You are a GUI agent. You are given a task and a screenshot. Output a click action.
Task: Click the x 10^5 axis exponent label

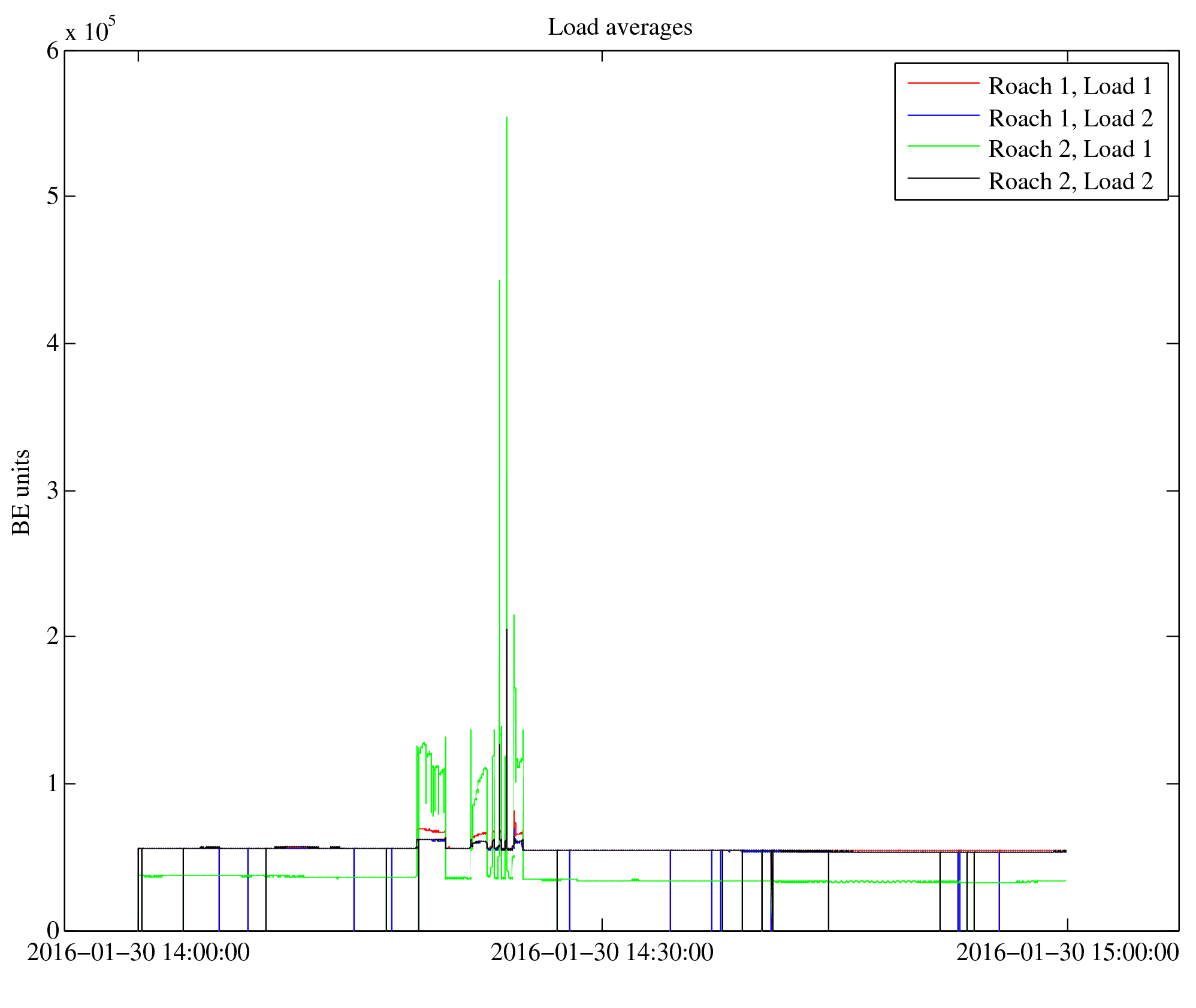pos(90,30)
